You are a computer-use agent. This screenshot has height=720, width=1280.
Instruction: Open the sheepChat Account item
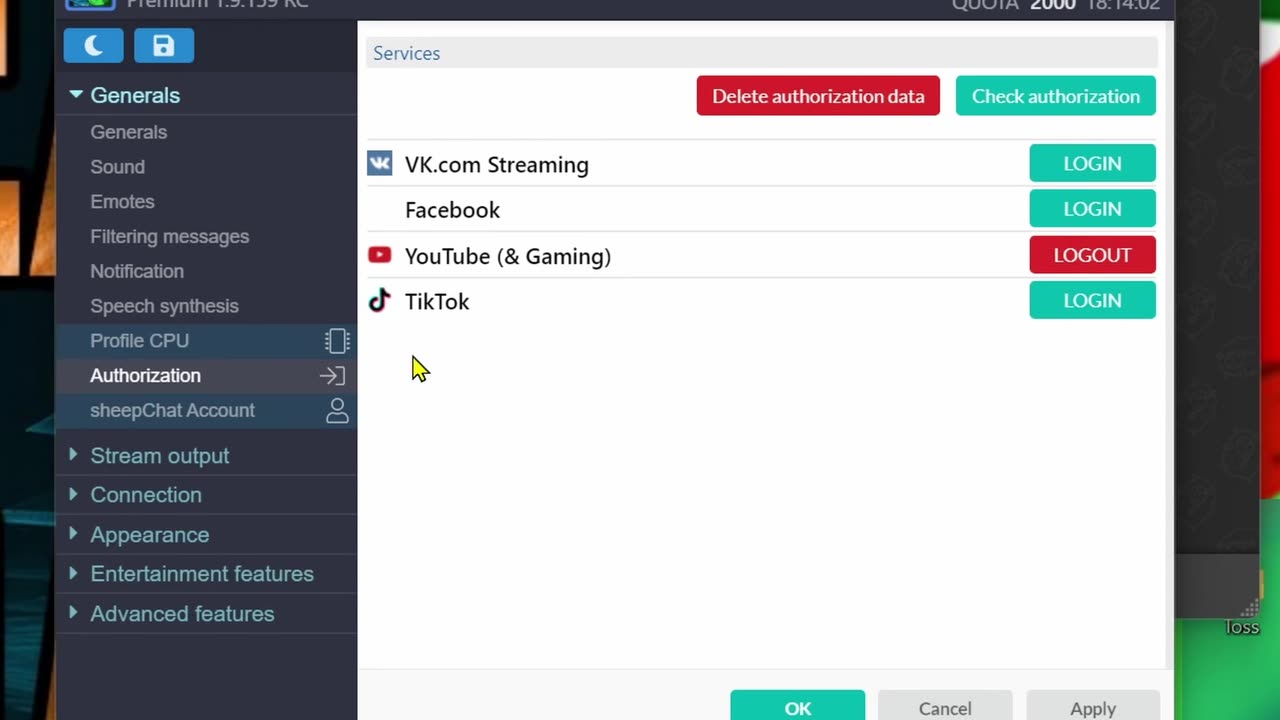pyautogui.click(x=206, y=411)
